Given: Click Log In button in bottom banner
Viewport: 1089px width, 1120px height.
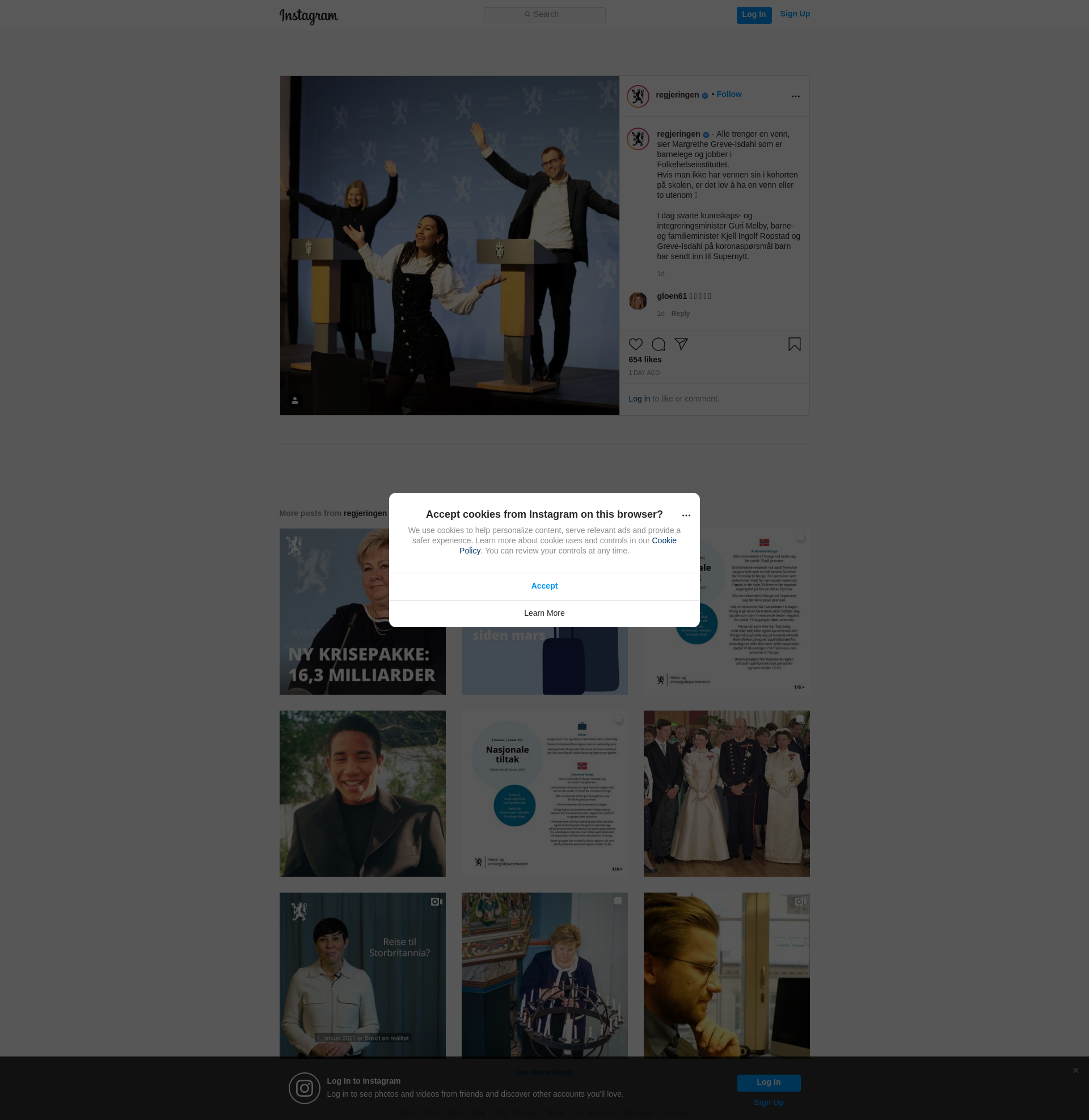Looking at the screenshot, I should pos(768,1083).
